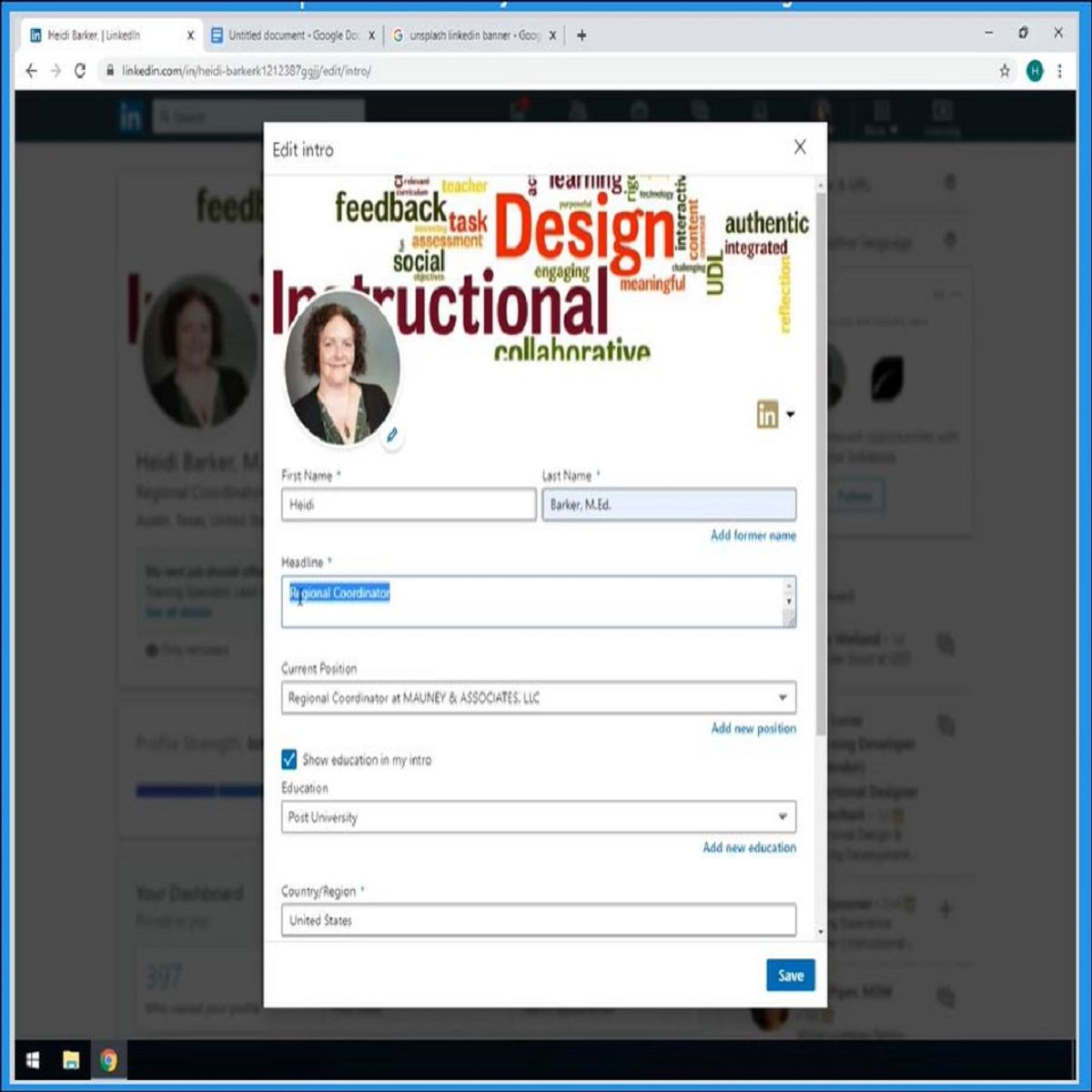
Task: Click the browser back arrow
Action: pos(32,71)
